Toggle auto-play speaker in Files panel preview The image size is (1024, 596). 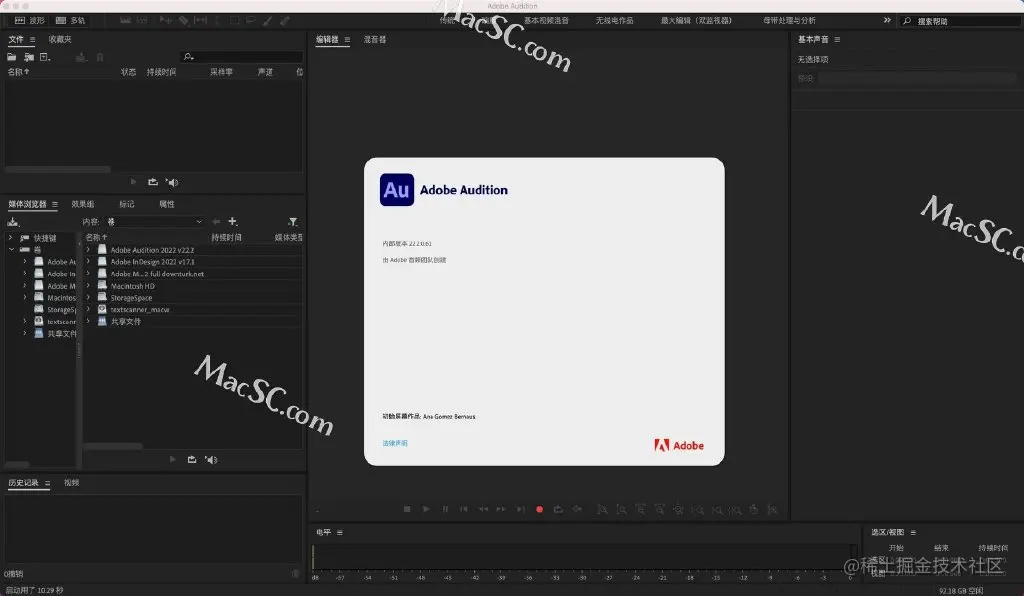click(172, 182)
